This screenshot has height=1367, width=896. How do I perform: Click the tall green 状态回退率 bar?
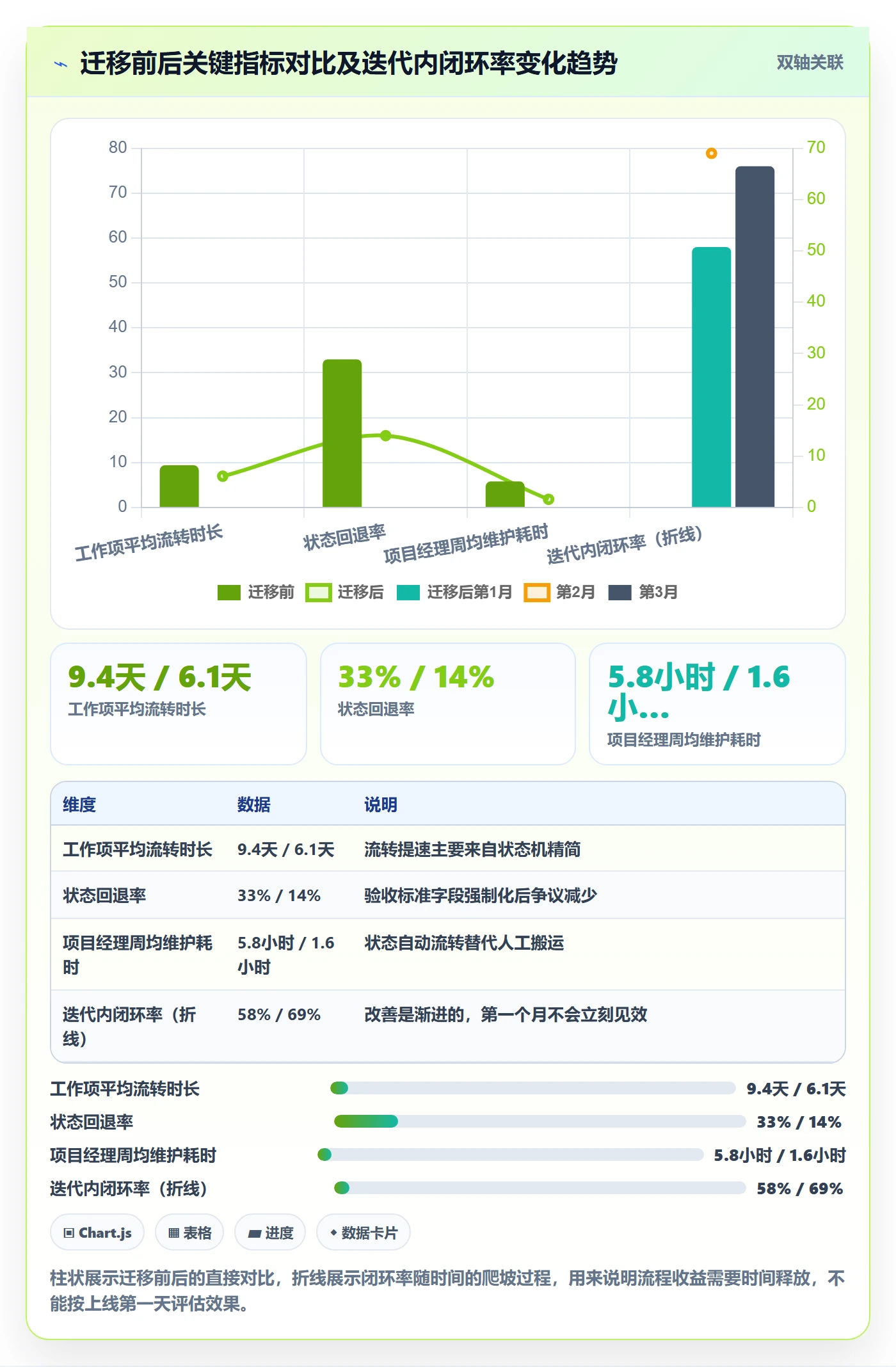pos(342,433)
